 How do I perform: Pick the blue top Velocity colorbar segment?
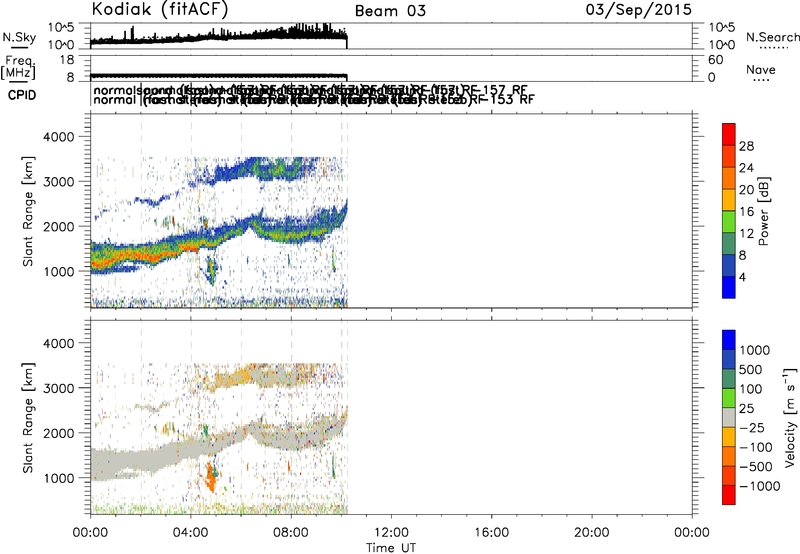pyautogui.click(x=729, y=340)
